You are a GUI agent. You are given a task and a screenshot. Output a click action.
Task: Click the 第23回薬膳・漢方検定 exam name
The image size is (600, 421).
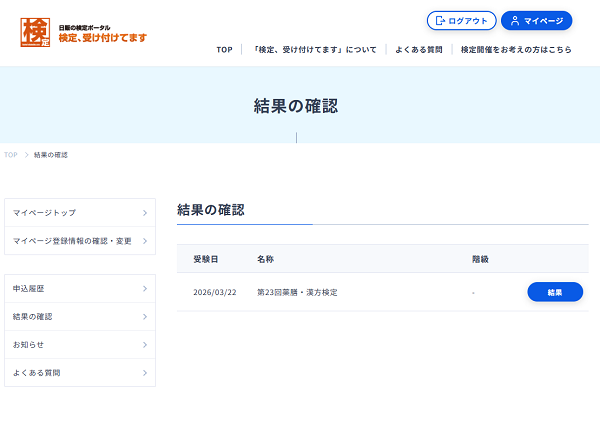tap(297, 292)
